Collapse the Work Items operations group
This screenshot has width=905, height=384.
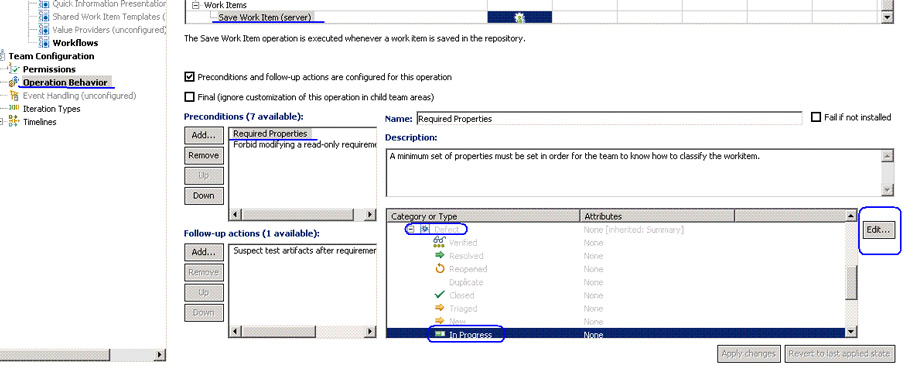[x=196, y=5]
